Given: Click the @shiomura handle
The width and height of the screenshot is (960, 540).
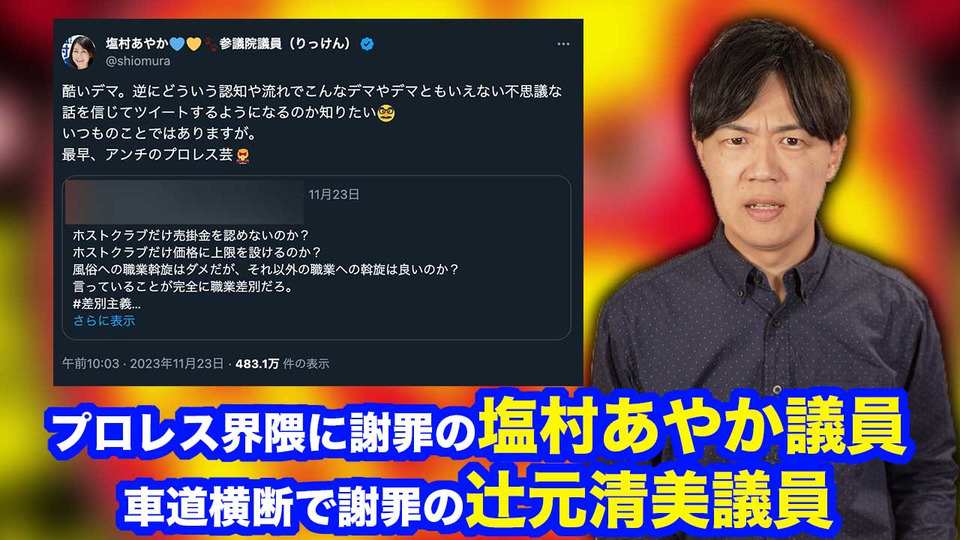Looking at the screenshot, I should pos(138,61).
